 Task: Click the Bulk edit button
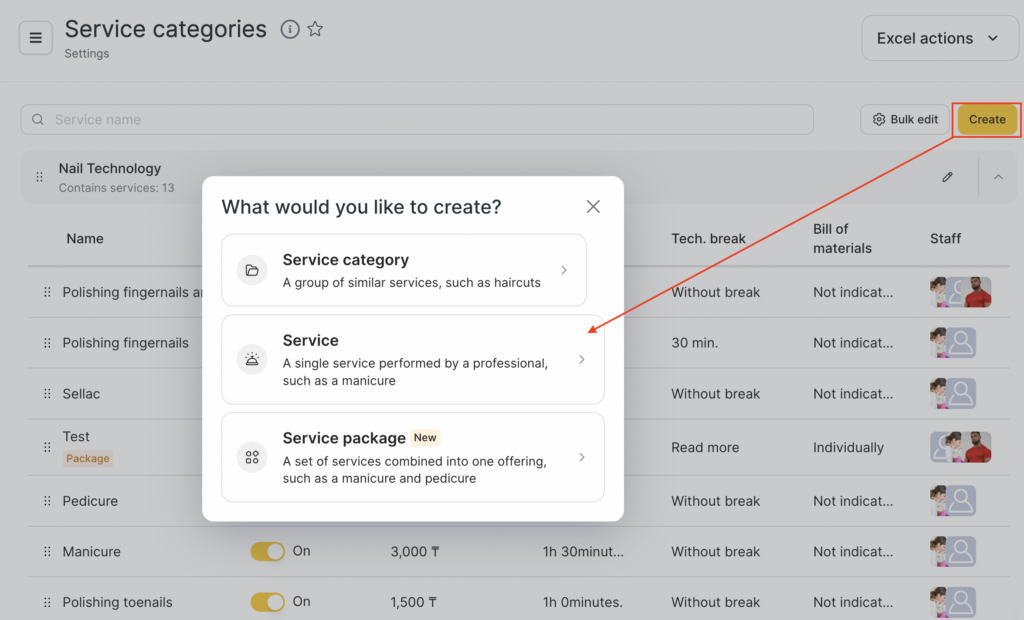click(905, 119)
